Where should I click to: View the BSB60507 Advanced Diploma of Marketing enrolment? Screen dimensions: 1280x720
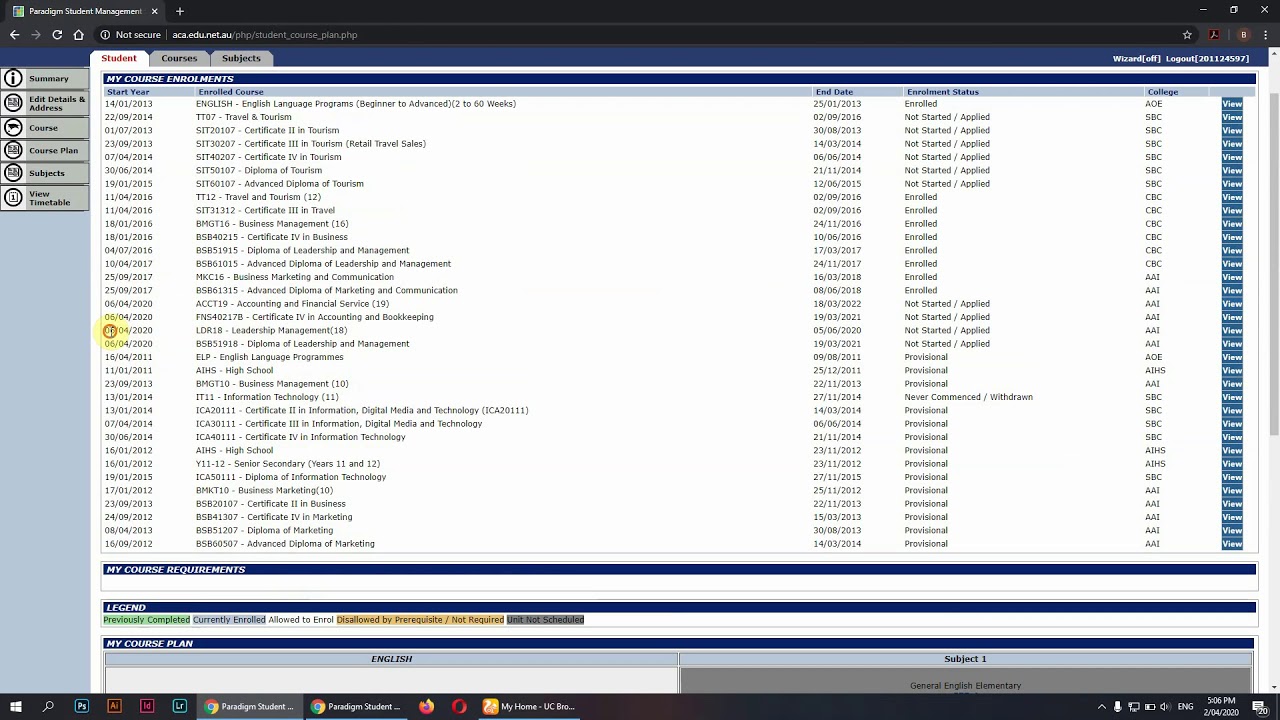[x=1232, y=544]
